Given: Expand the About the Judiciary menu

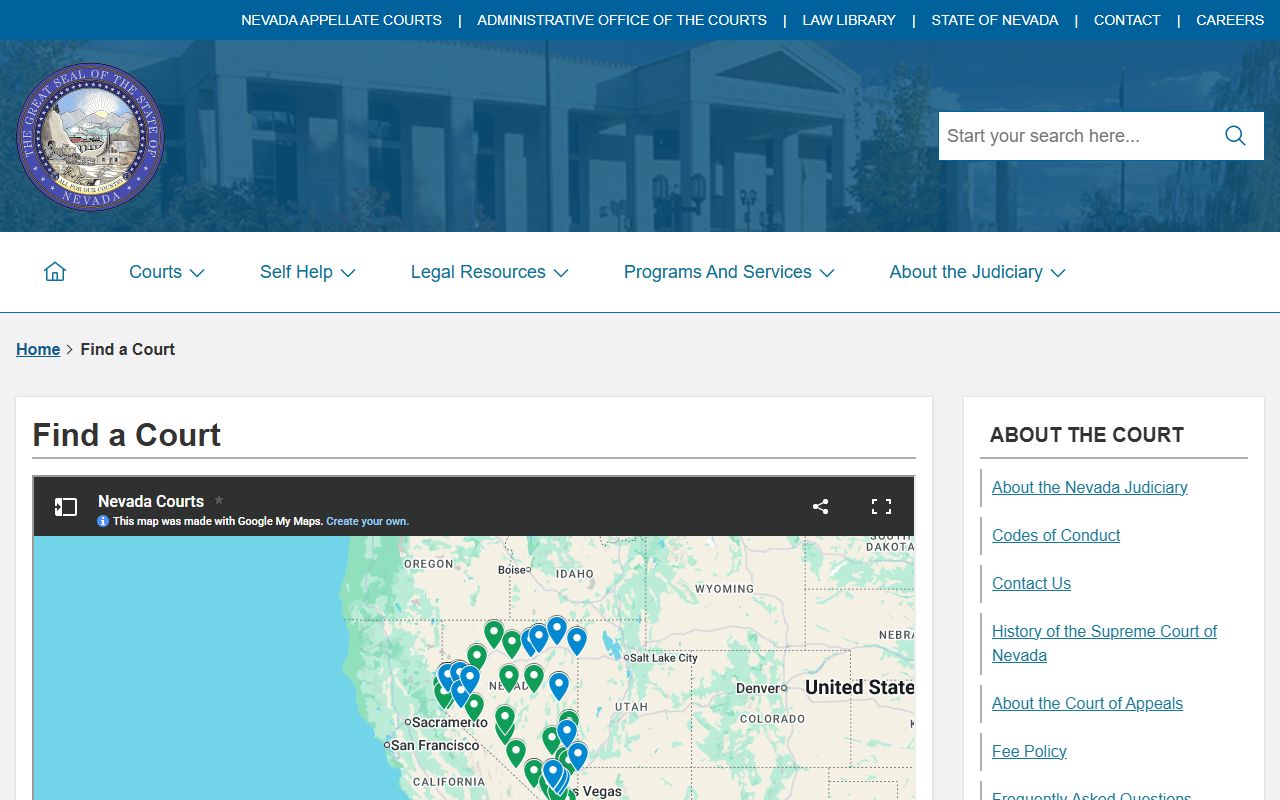Looking at the screenshot, I should (x=977, y=272).
